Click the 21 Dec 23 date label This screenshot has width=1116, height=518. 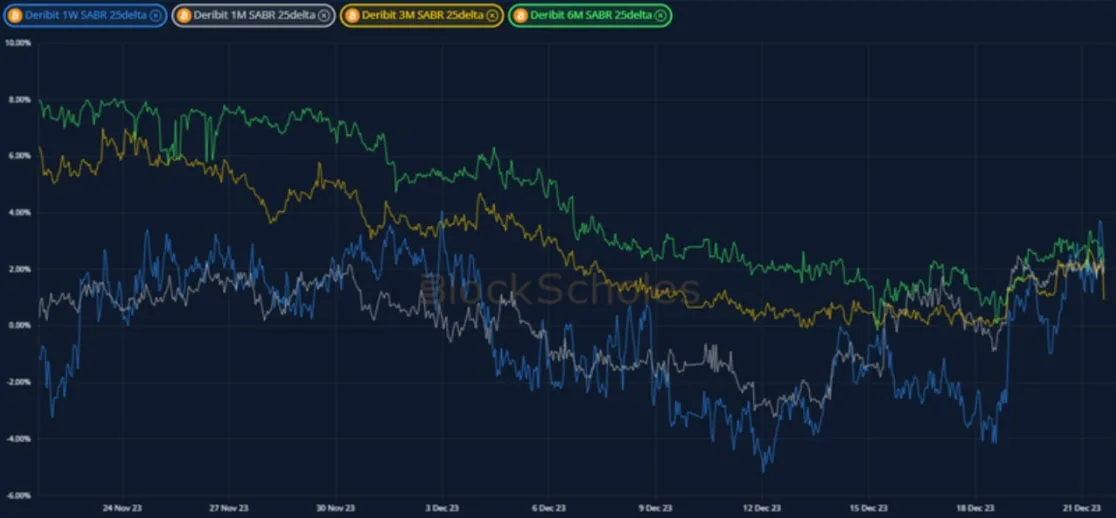[x=1082, y=508]
